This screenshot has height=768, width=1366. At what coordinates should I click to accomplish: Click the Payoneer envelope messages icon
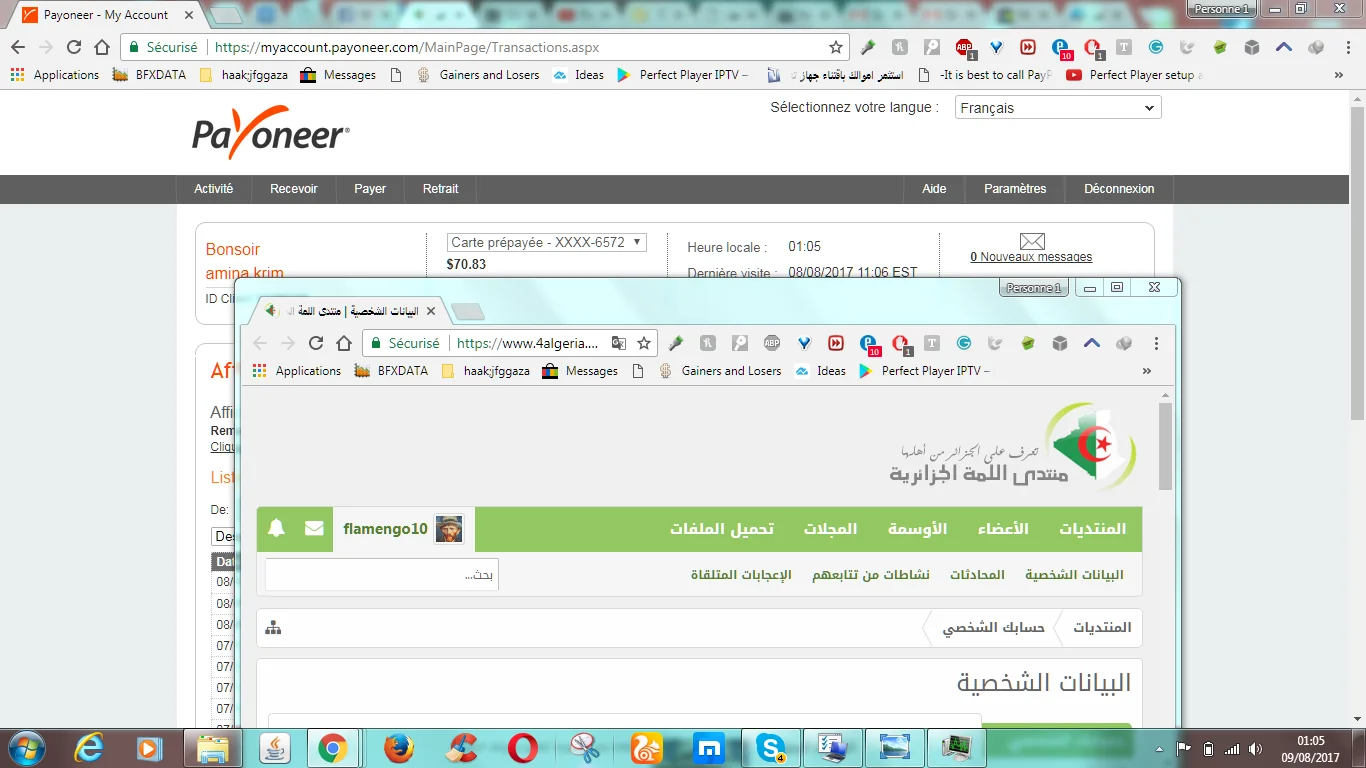(x=1032, y=241)
